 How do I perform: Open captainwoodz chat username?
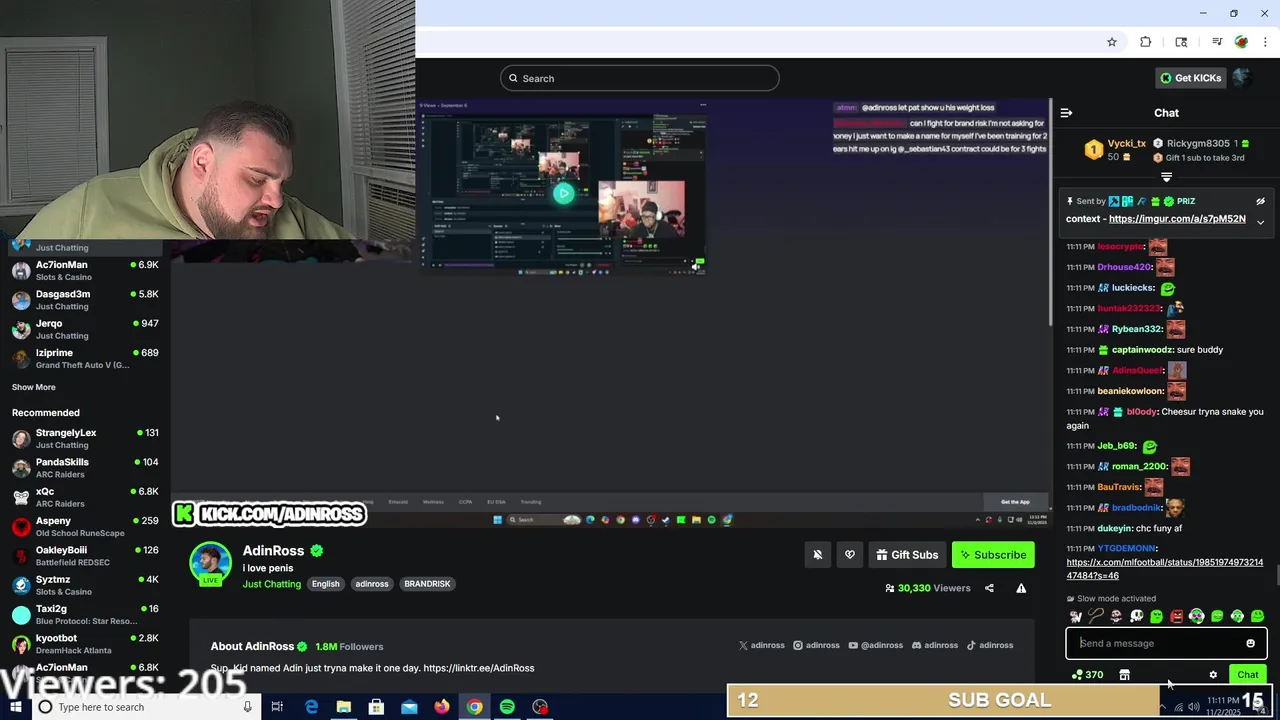click(1143, 350)
